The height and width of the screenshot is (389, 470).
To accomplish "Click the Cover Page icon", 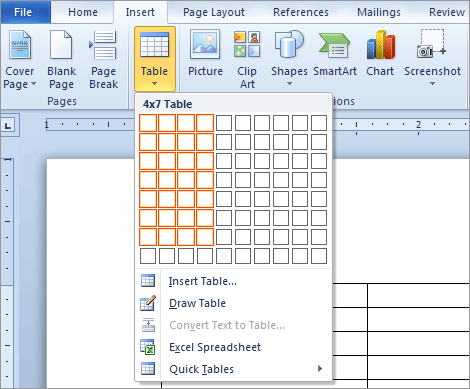I will pyautogui.click(x=20, y=45).
